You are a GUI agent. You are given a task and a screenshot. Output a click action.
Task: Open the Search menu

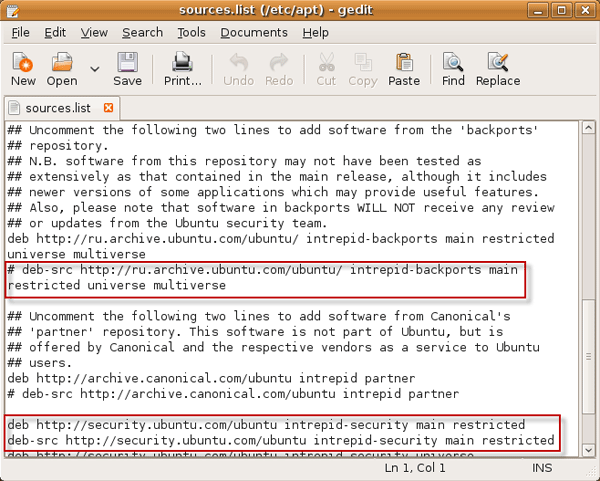142,32
